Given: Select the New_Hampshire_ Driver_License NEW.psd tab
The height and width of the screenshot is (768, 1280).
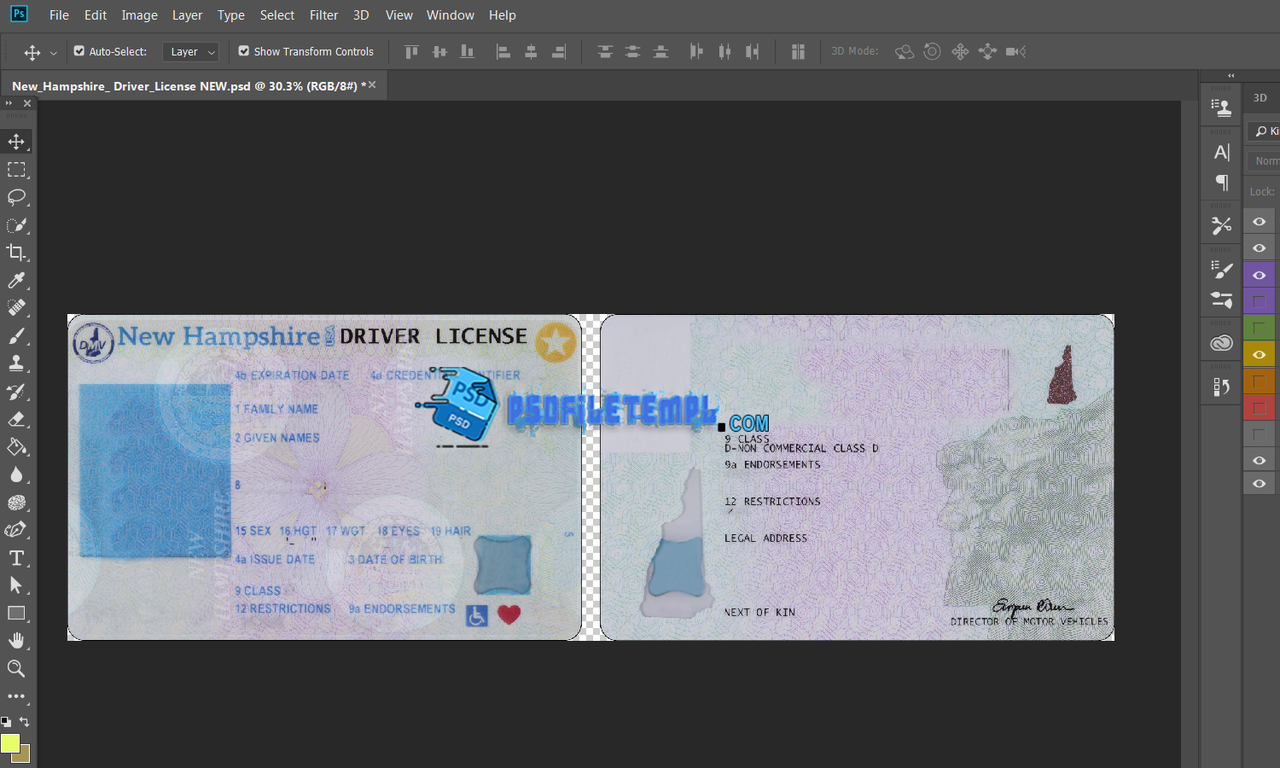Looking at the screenshot, I should [x=187, y=86].
